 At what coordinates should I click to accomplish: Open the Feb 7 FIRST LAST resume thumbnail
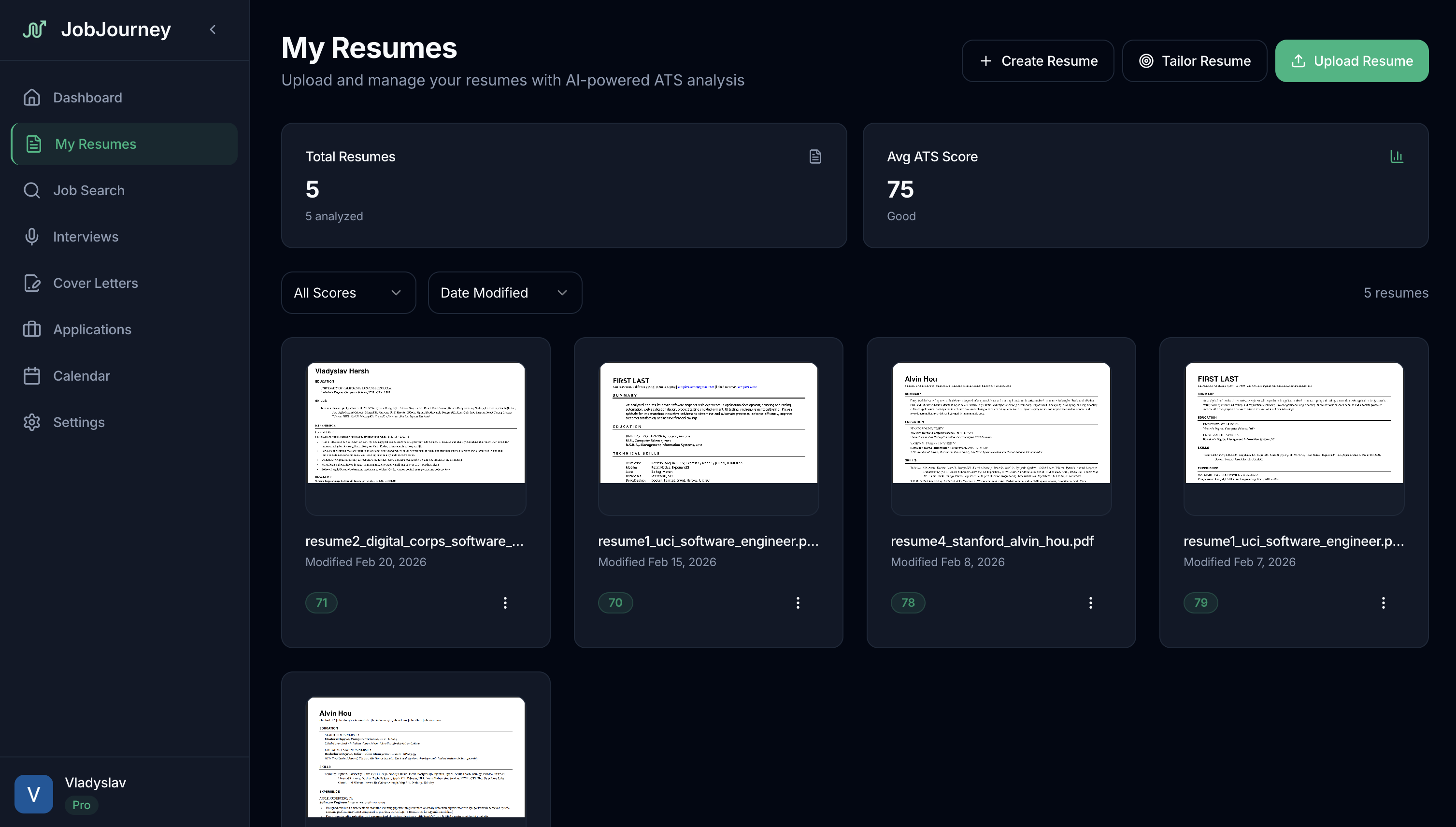click(1294, 439)
